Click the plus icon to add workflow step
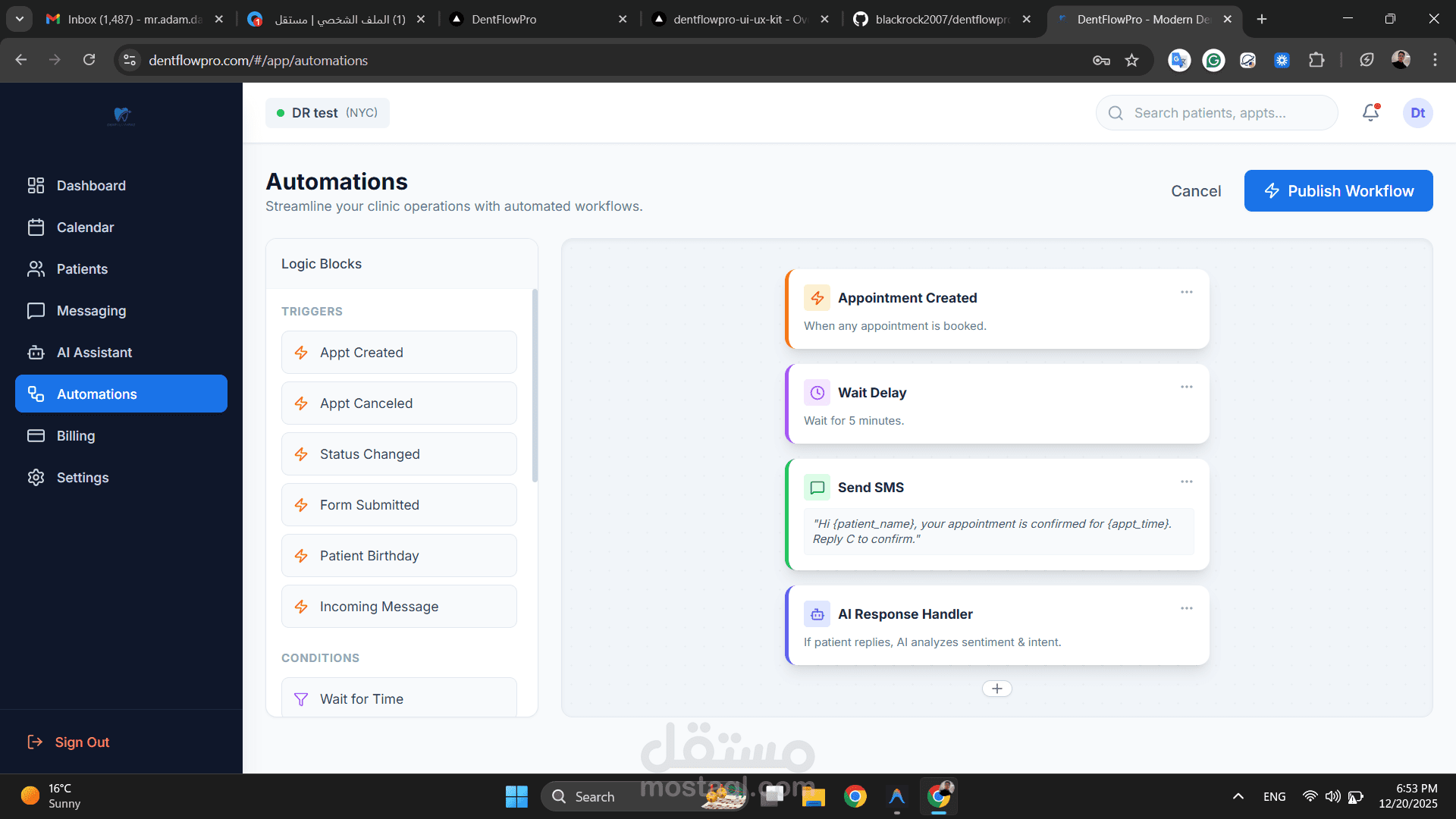Viewport: 1456px width, 819px height. [x=996, y=689]
